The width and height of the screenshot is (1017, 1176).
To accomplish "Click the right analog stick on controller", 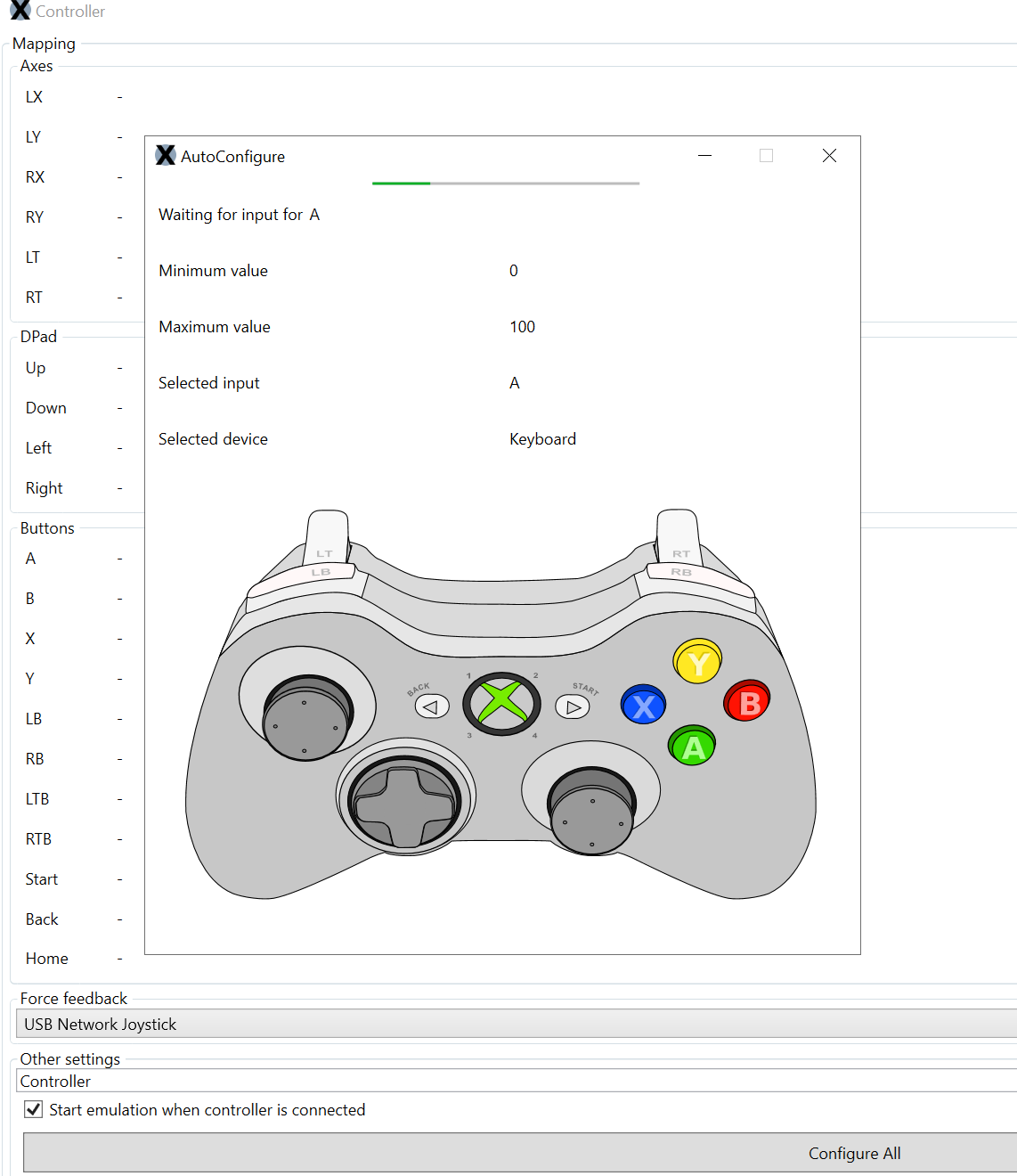I will click(x=591, y=811).
